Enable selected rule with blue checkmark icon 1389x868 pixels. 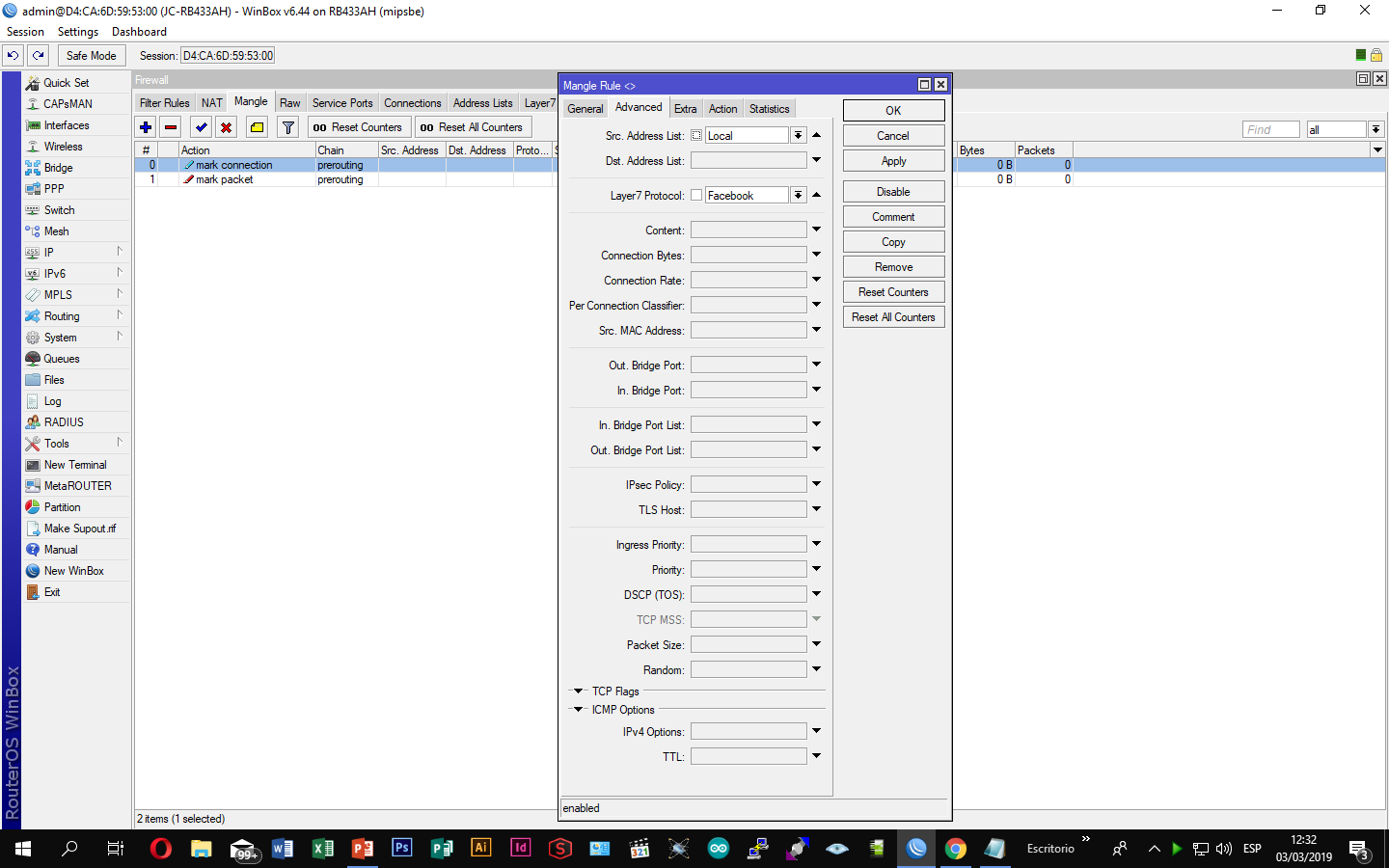(201, 127)
